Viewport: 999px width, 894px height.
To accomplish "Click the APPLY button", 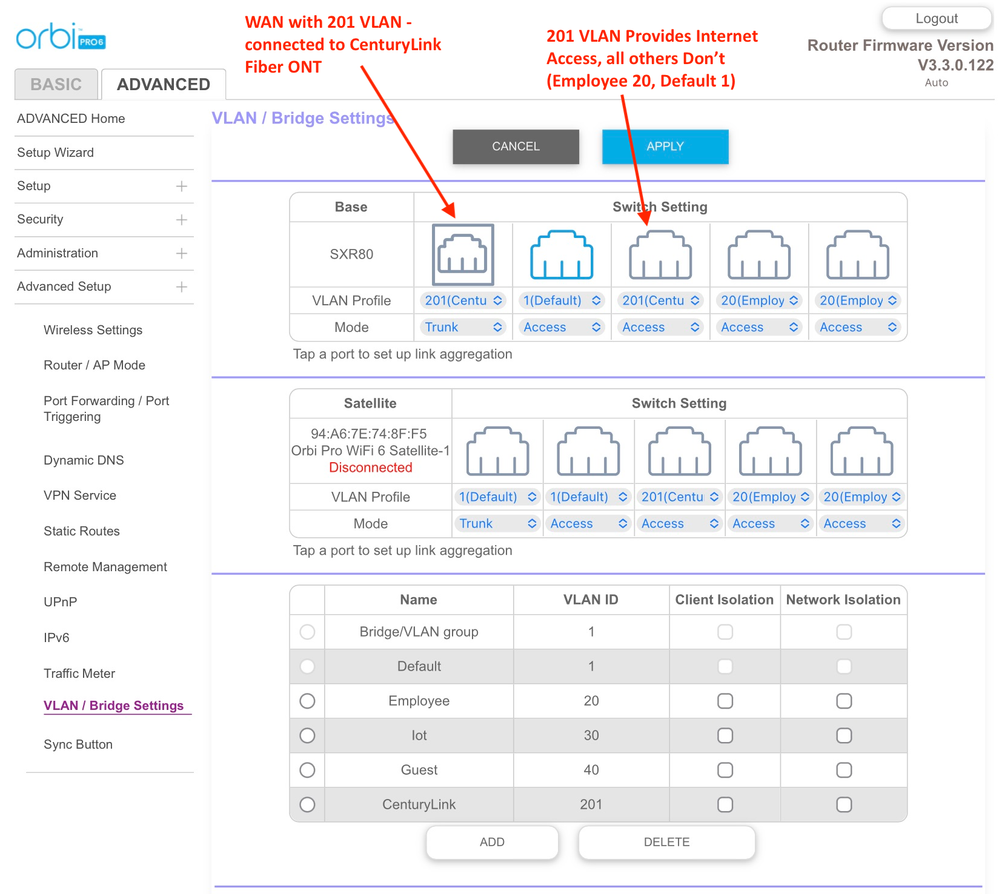I will coord(665,146).
